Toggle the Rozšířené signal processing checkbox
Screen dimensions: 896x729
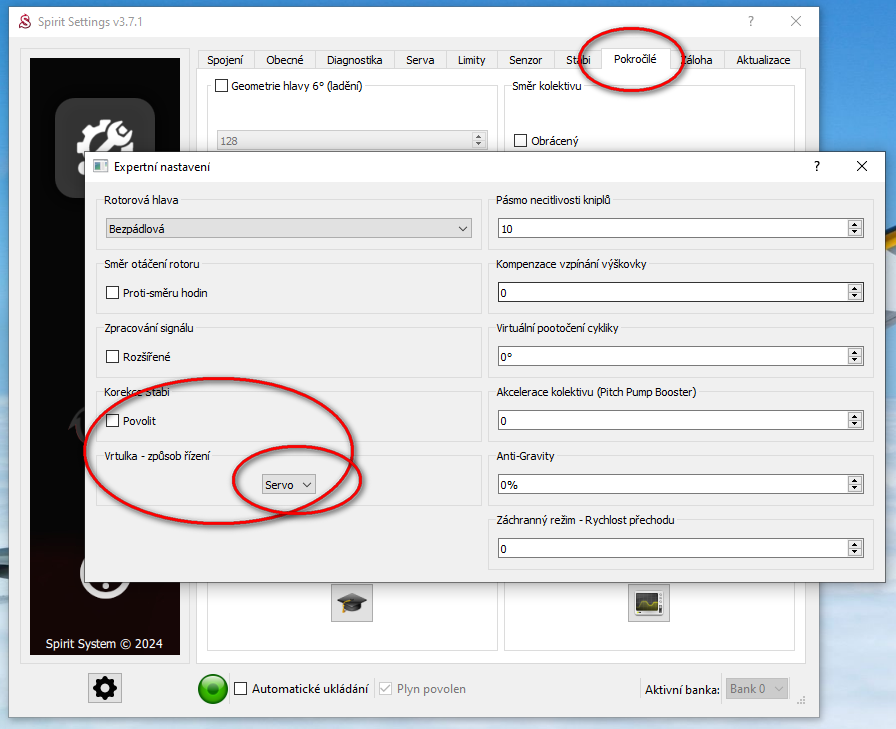click(x=113, y=357)
